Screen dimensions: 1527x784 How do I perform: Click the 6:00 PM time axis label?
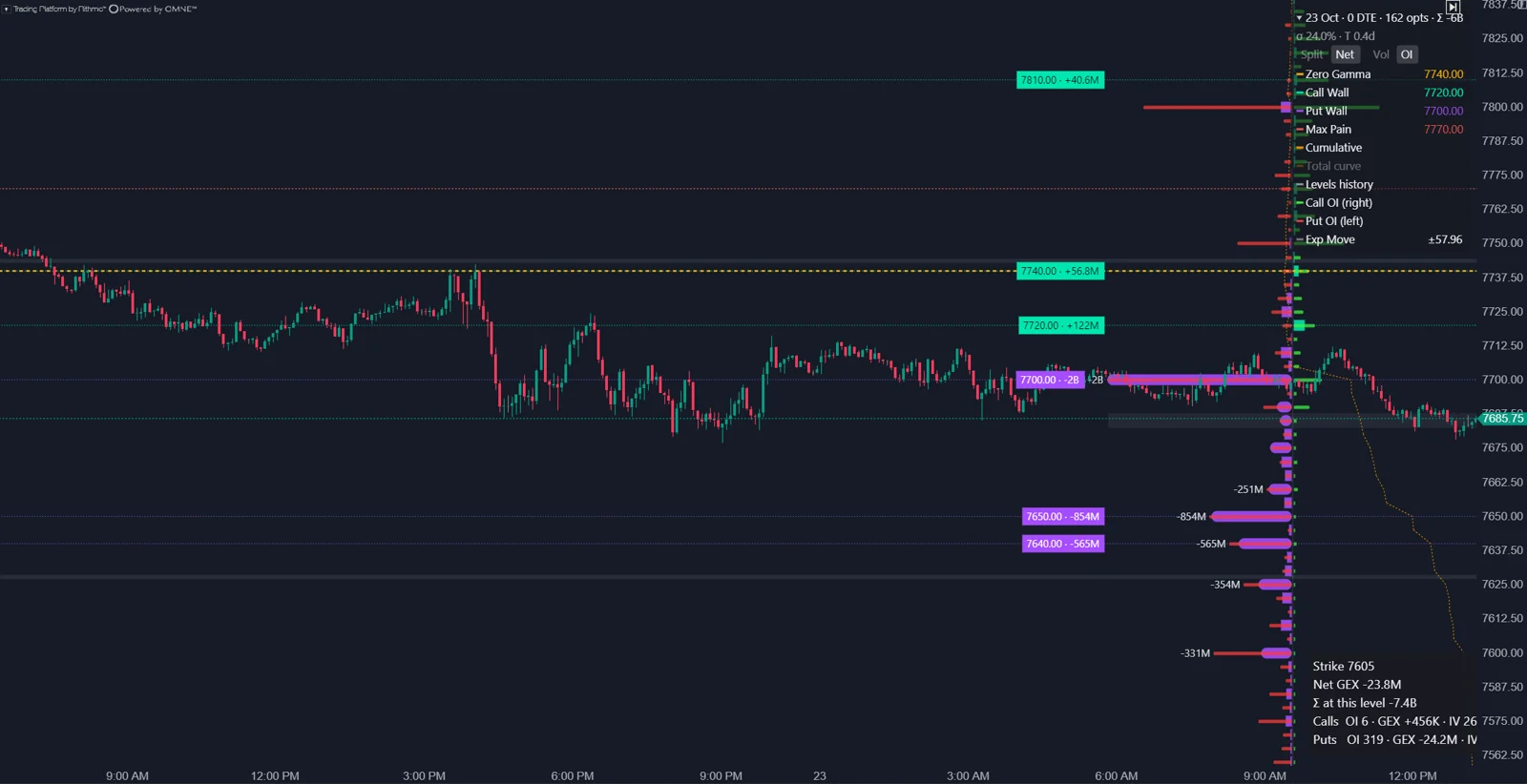[573, 776]
